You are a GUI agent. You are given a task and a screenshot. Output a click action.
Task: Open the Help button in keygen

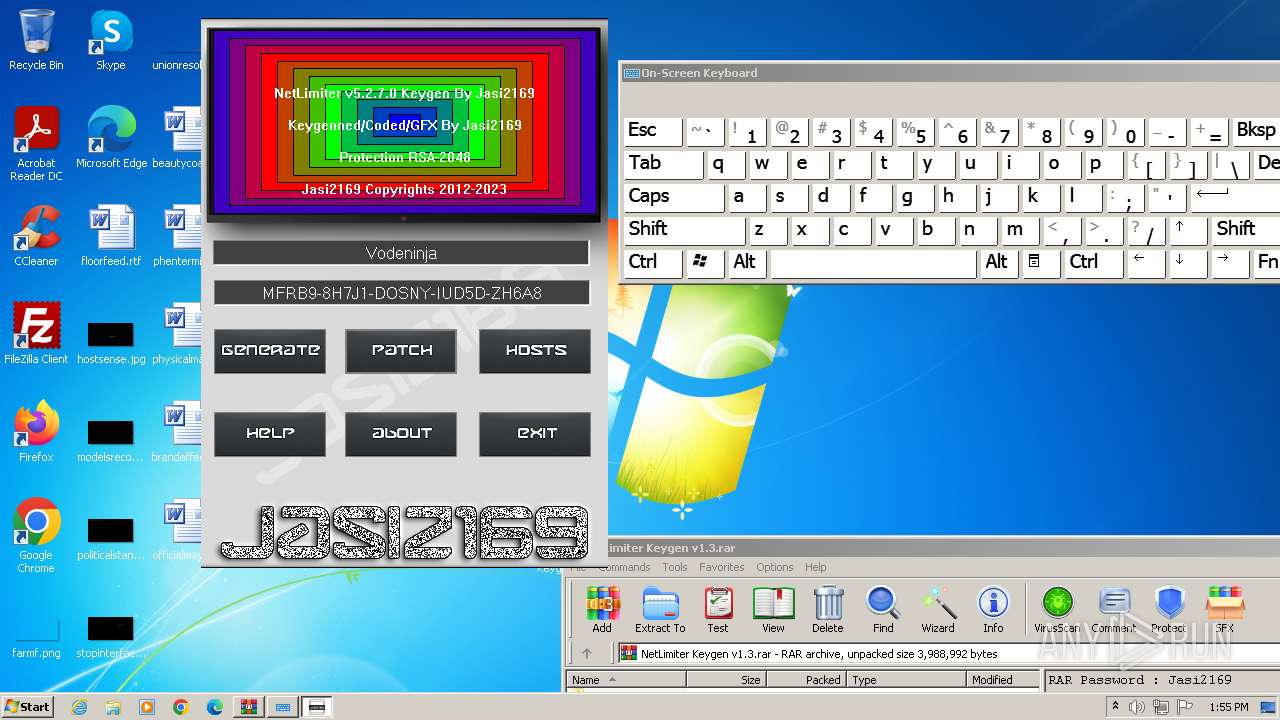pos(270,434)
